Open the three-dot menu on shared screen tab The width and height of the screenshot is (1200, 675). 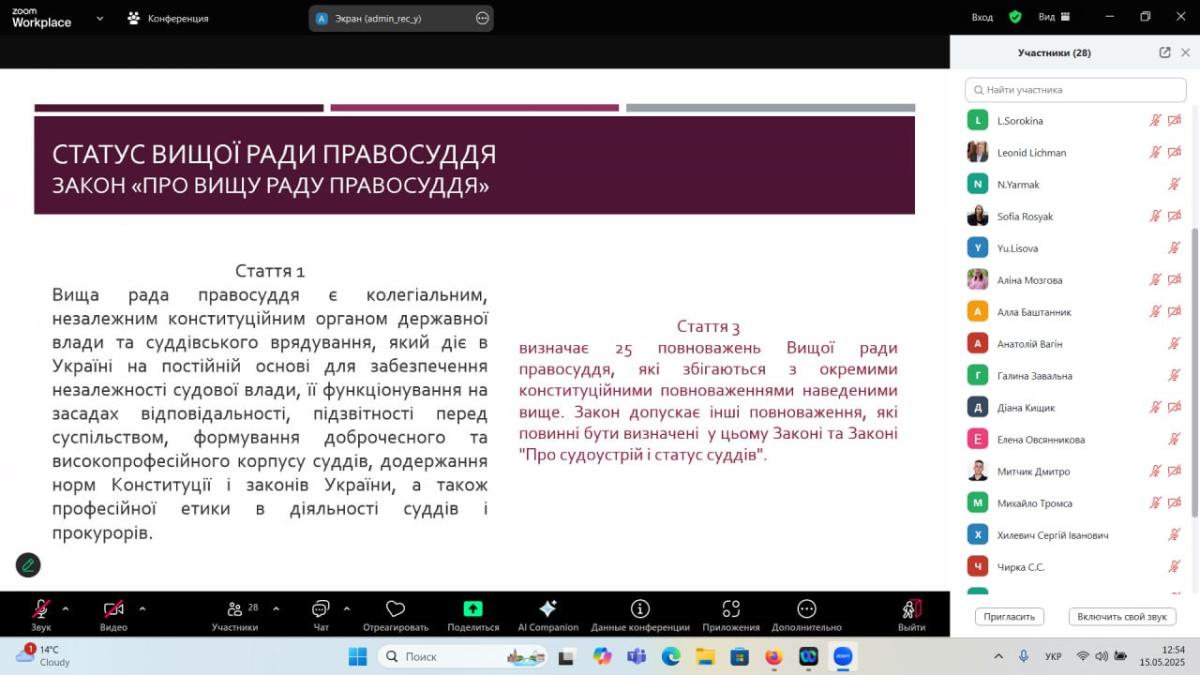tap(482, 18)
